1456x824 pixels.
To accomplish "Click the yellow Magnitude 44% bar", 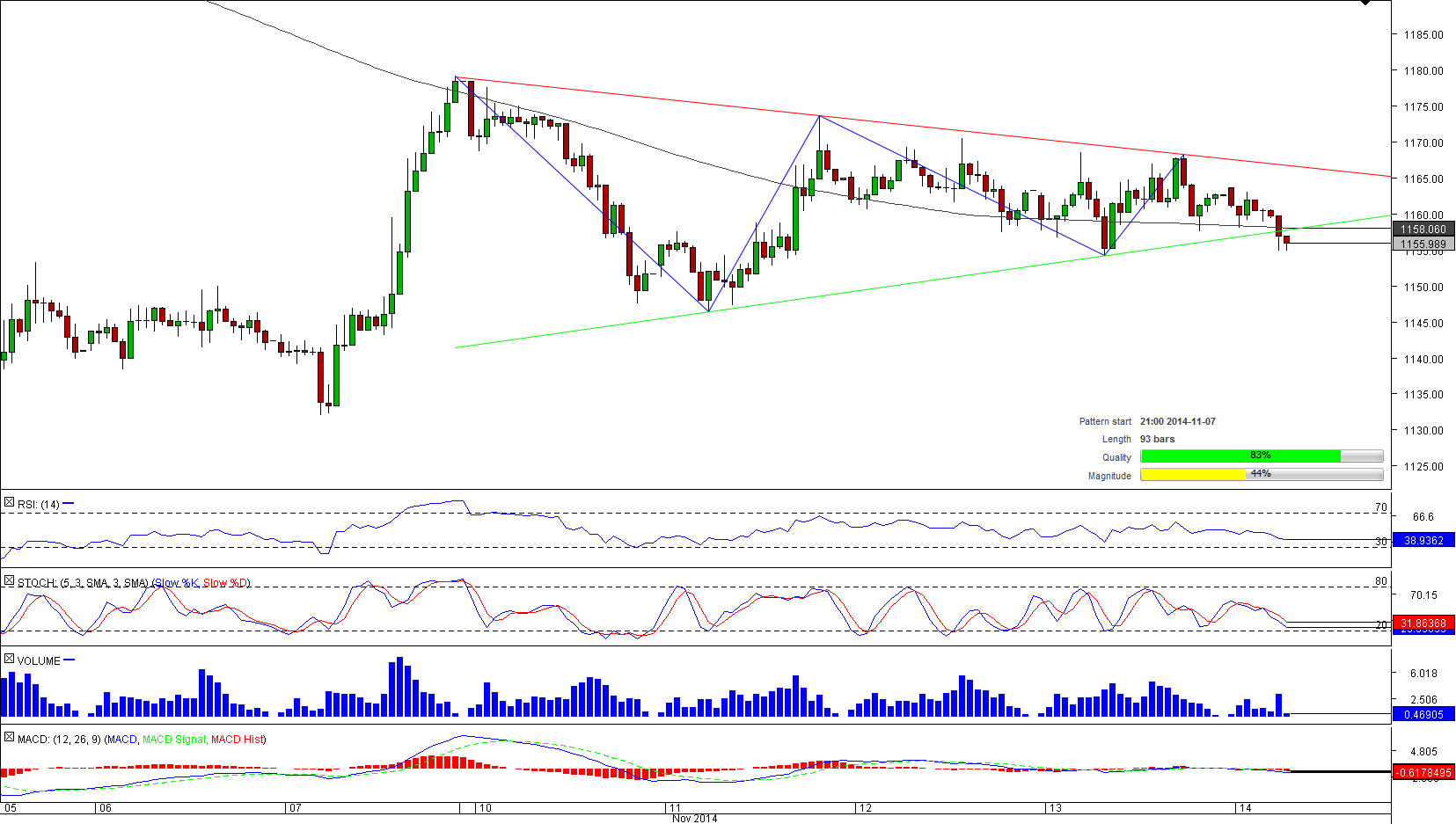I will click(x=1192, y=474).
